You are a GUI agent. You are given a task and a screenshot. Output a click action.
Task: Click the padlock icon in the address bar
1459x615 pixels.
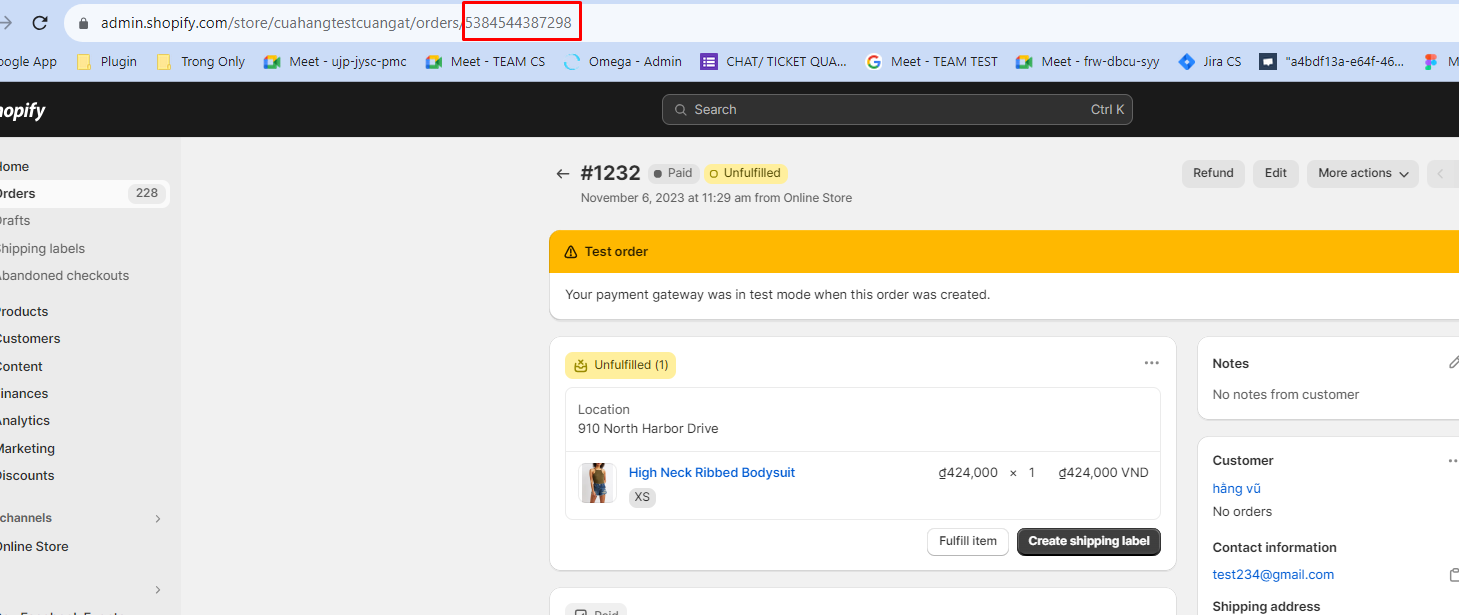84,22
